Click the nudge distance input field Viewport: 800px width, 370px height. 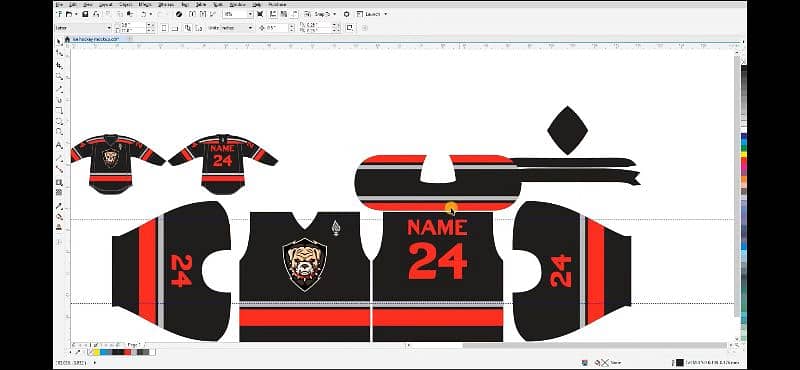[x=277, y=28]
